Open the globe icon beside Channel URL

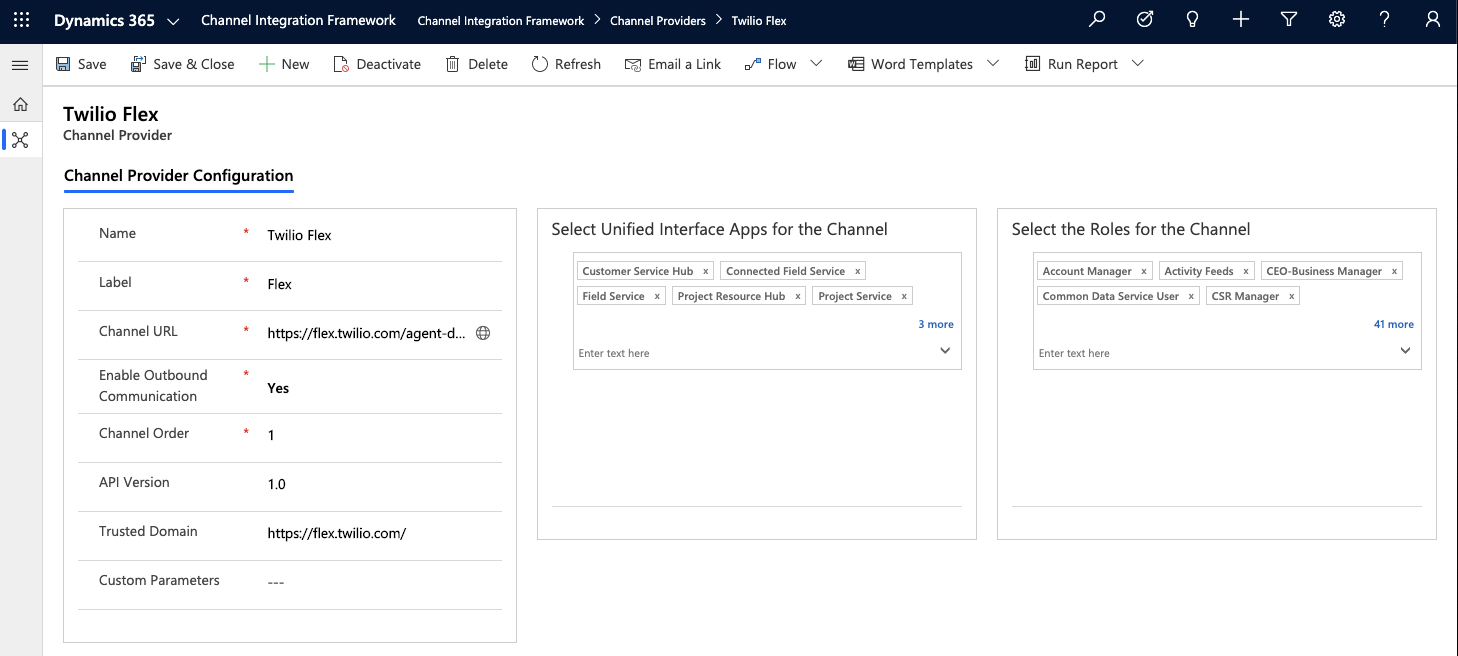point(483,333)
